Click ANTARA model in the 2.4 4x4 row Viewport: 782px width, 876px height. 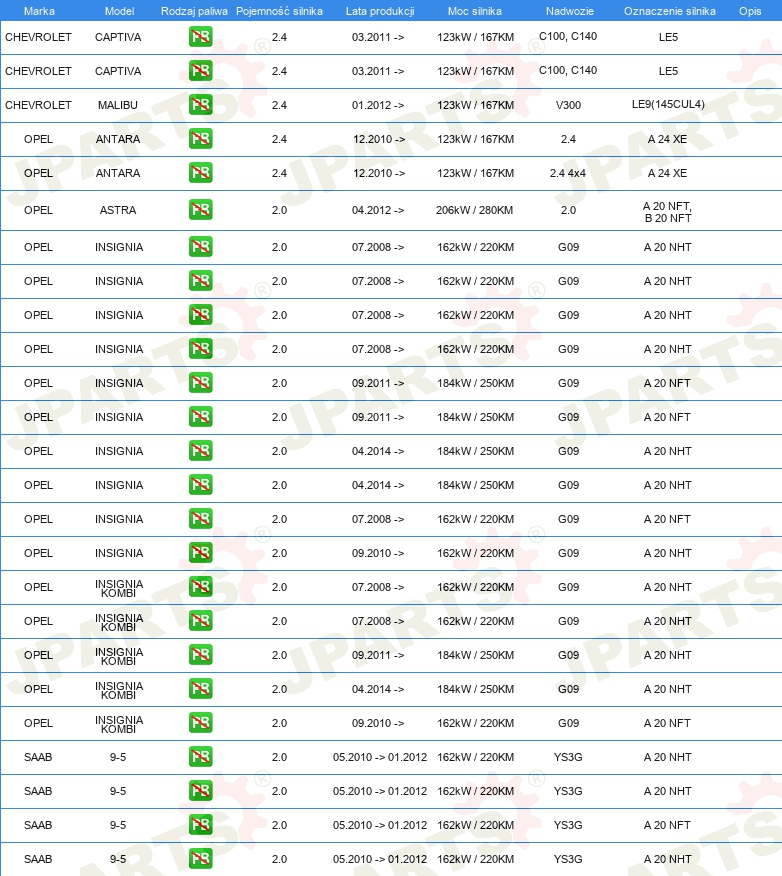(x=118, y=173)
